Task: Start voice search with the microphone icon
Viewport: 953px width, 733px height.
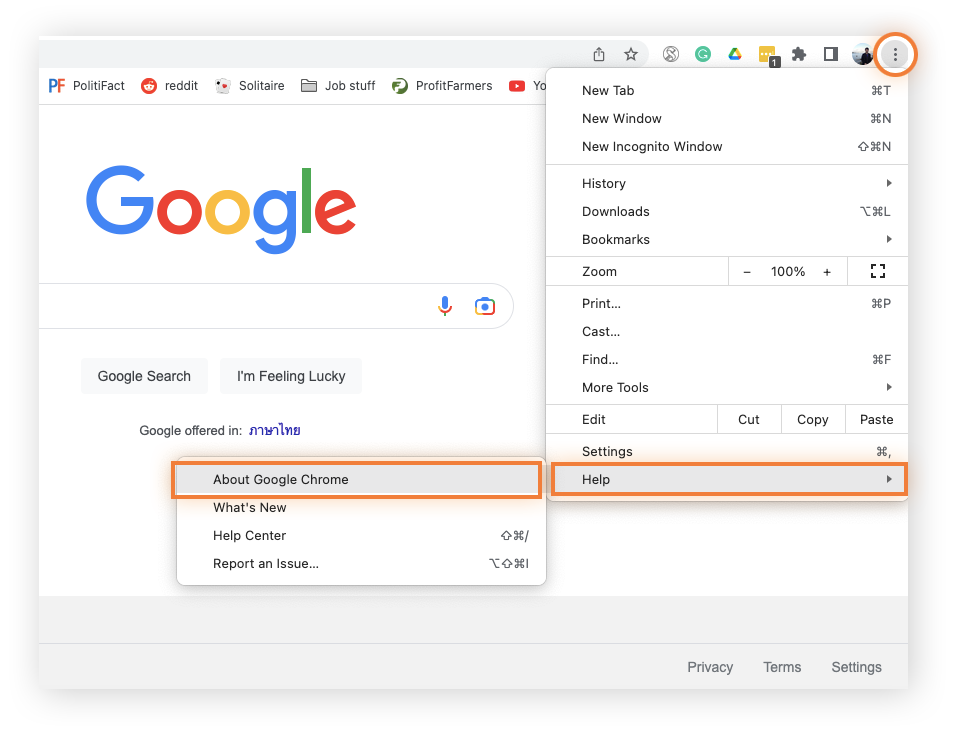Action: (x=444, y=306)
